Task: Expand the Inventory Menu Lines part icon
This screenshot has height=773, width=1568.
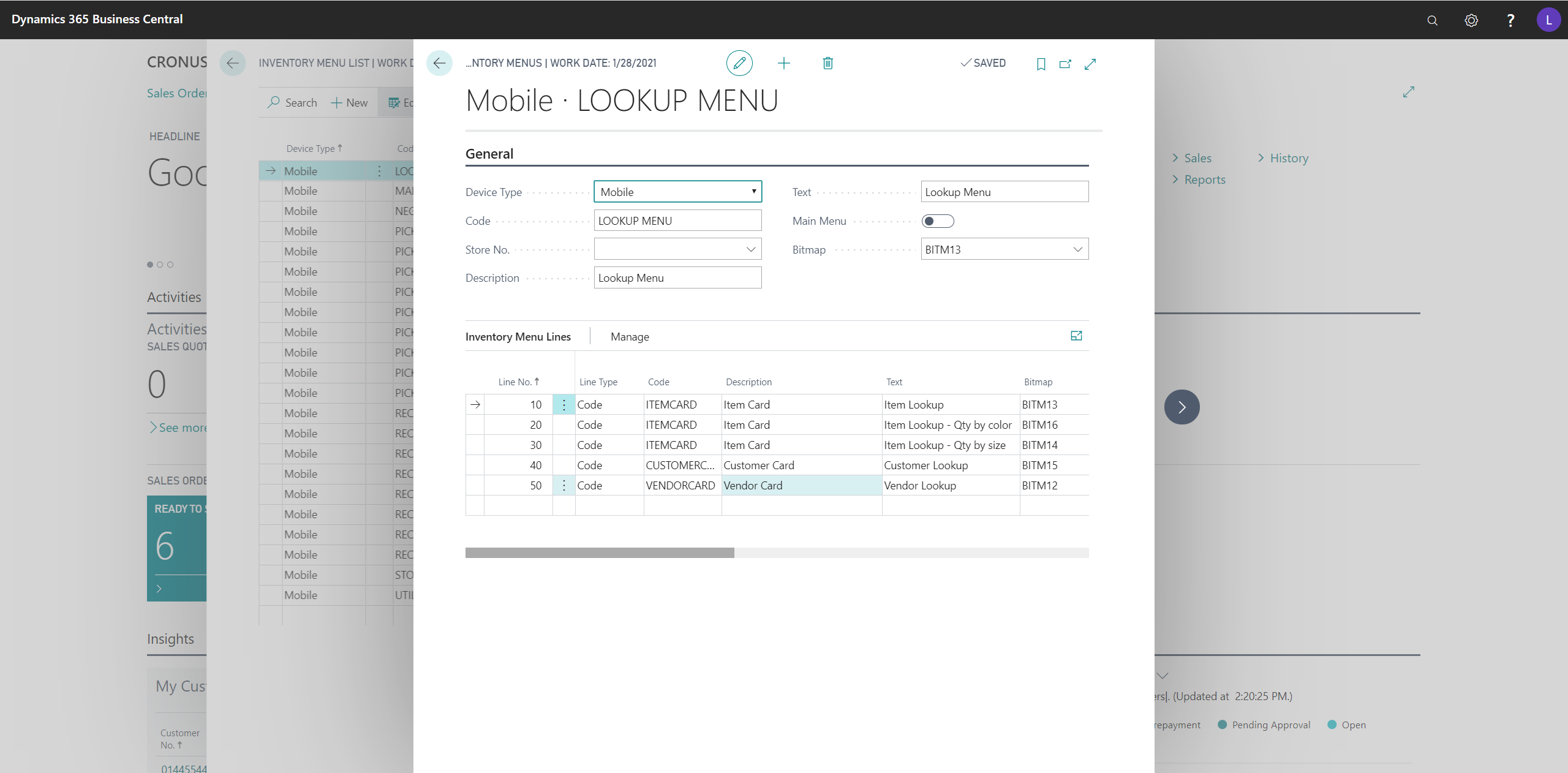Action: click(1076, 336)
